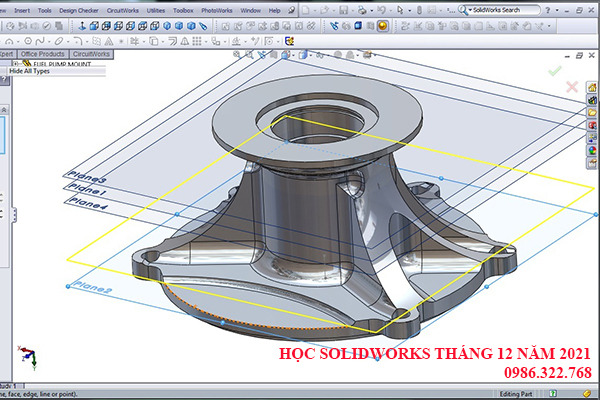Click the Rapid Sketch icon
The image size is (600, 400).
[x=290, y=41]
